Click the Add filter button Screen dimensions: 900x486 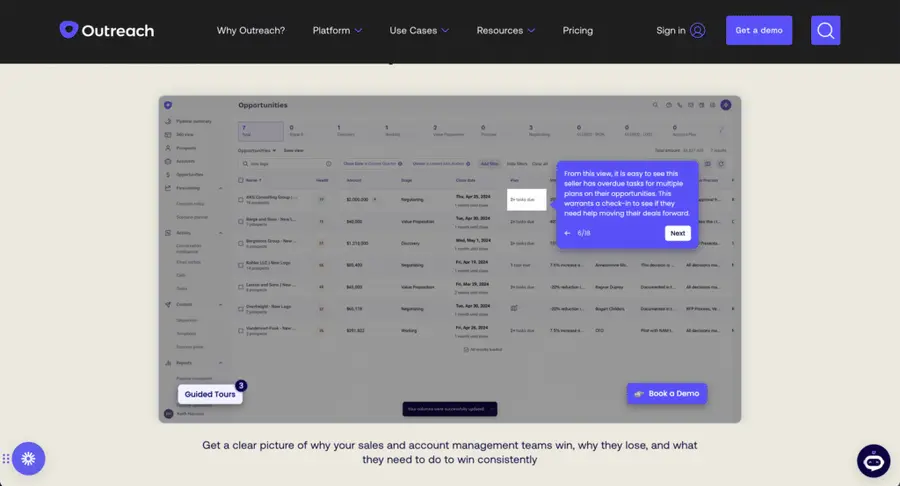point(489,164)
